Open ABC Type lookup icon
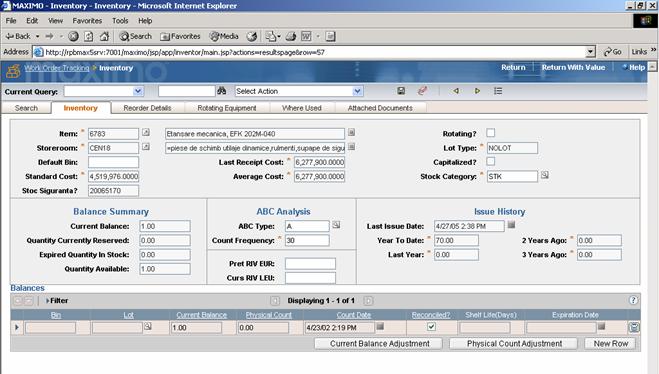Viewport: 659px width, 374px height. (336, 225)
